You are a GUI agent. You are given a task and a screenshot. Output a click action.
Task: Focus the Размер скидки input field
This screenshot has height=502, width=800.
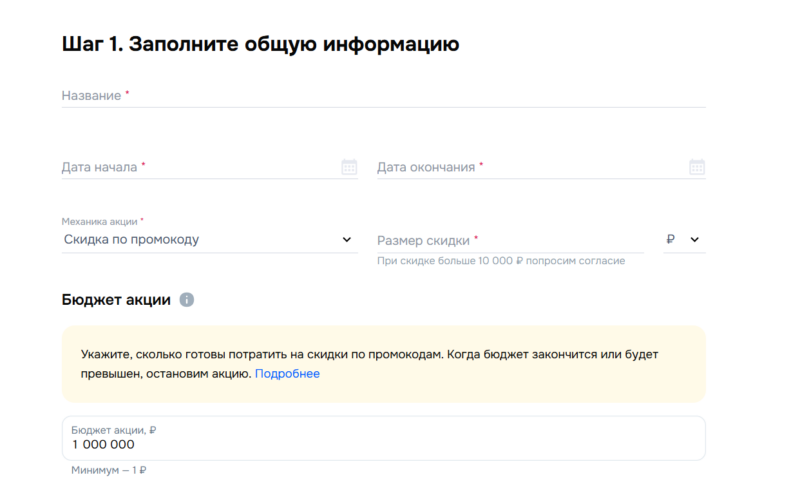click(510, 240)
